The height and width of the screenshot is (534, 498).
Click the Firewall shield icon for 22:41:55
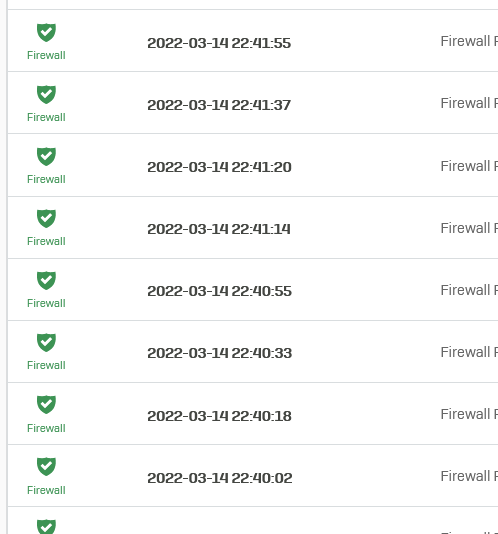coord(46,32)
